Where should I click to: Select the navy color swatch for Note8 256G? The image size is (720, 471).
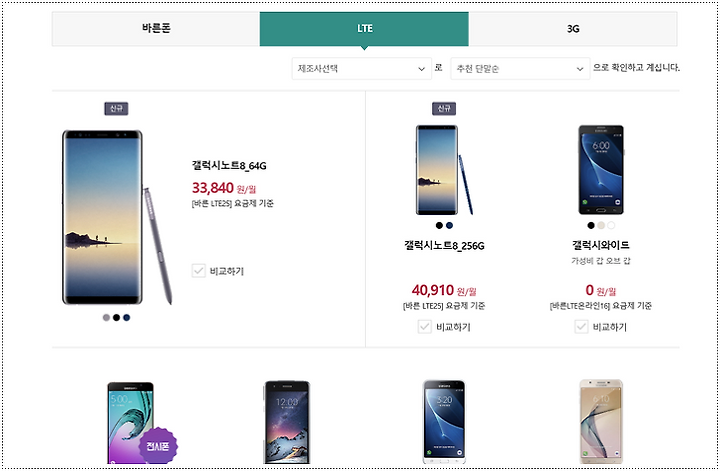tap(450, 225)
